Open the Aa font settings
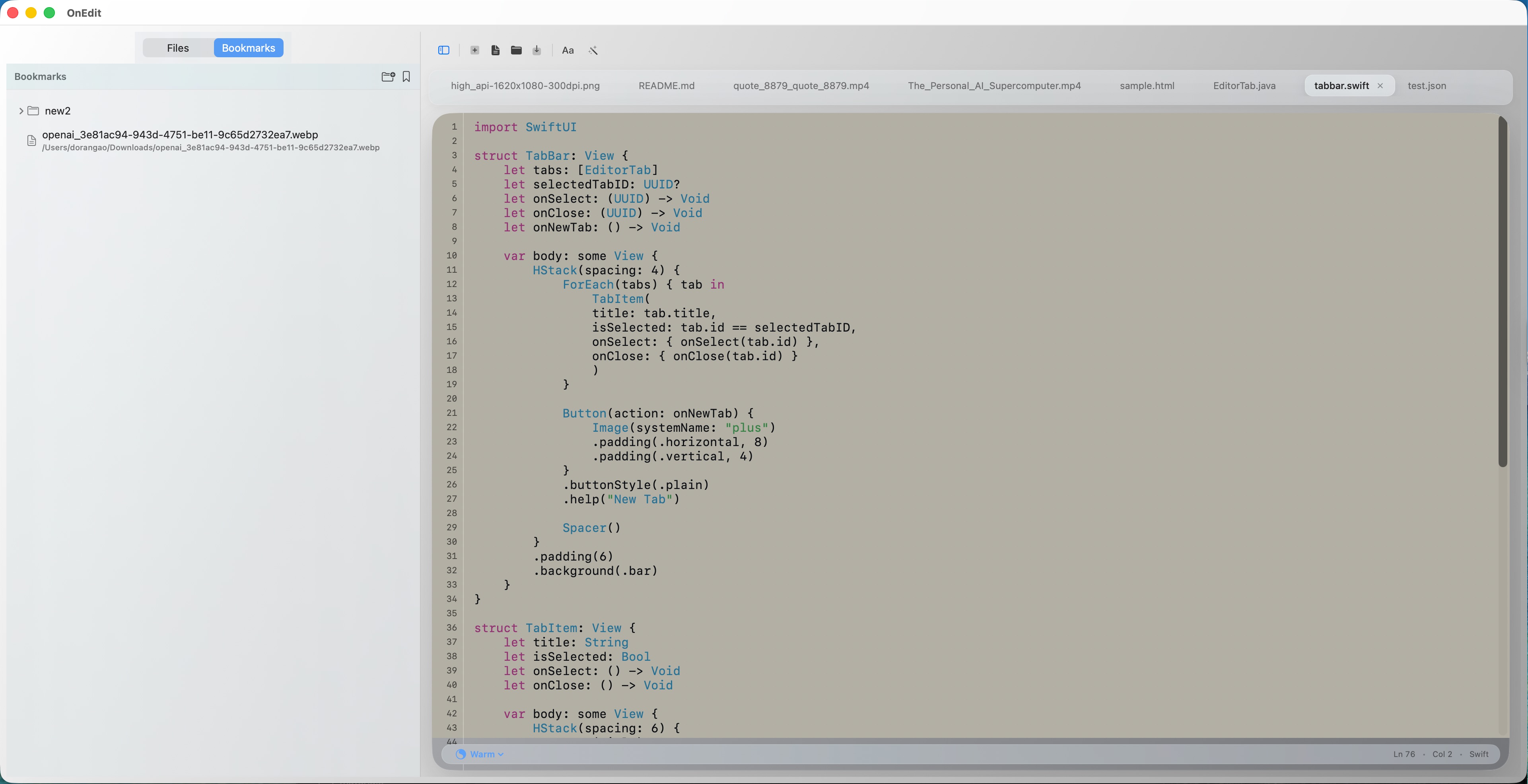This screenshot has height=784, width=1528. pos(568,50)
